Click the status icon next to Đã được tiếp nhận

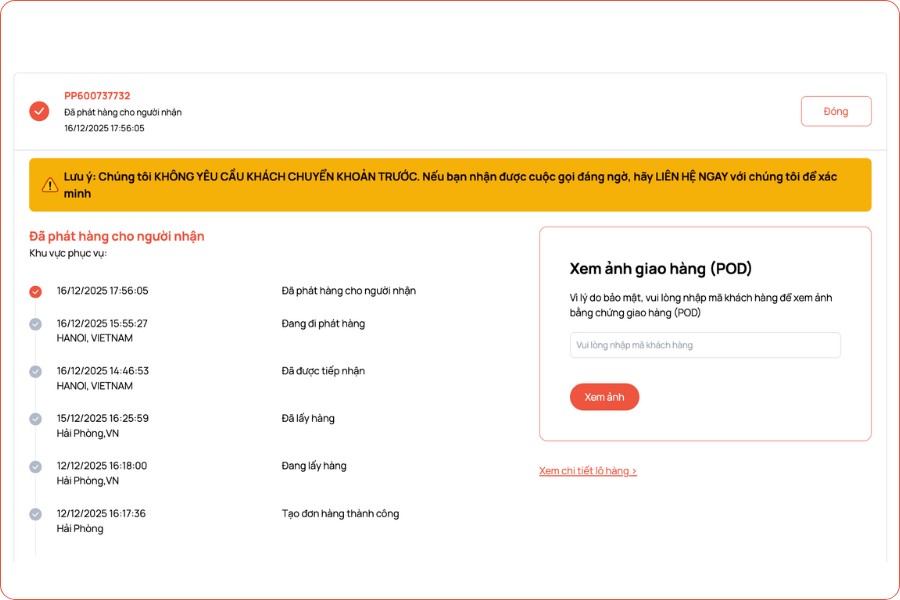pos(36,370)
